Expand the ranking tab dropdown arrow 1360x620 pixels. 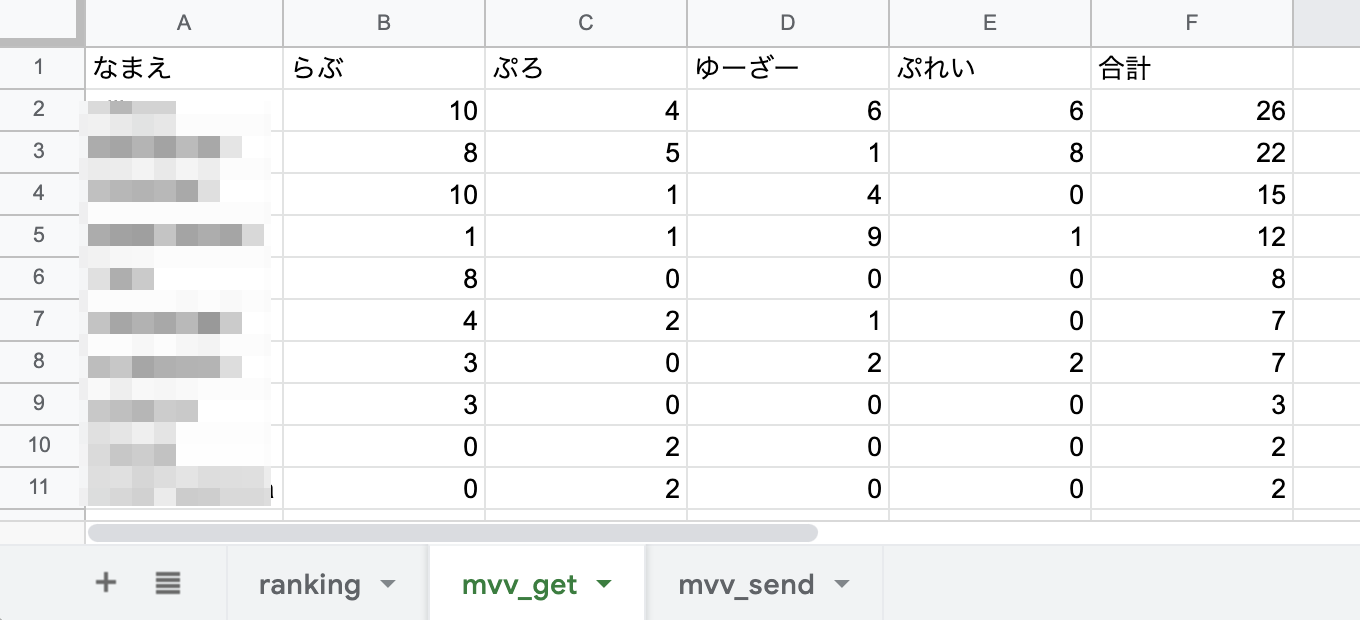click(x=388, y=585)
